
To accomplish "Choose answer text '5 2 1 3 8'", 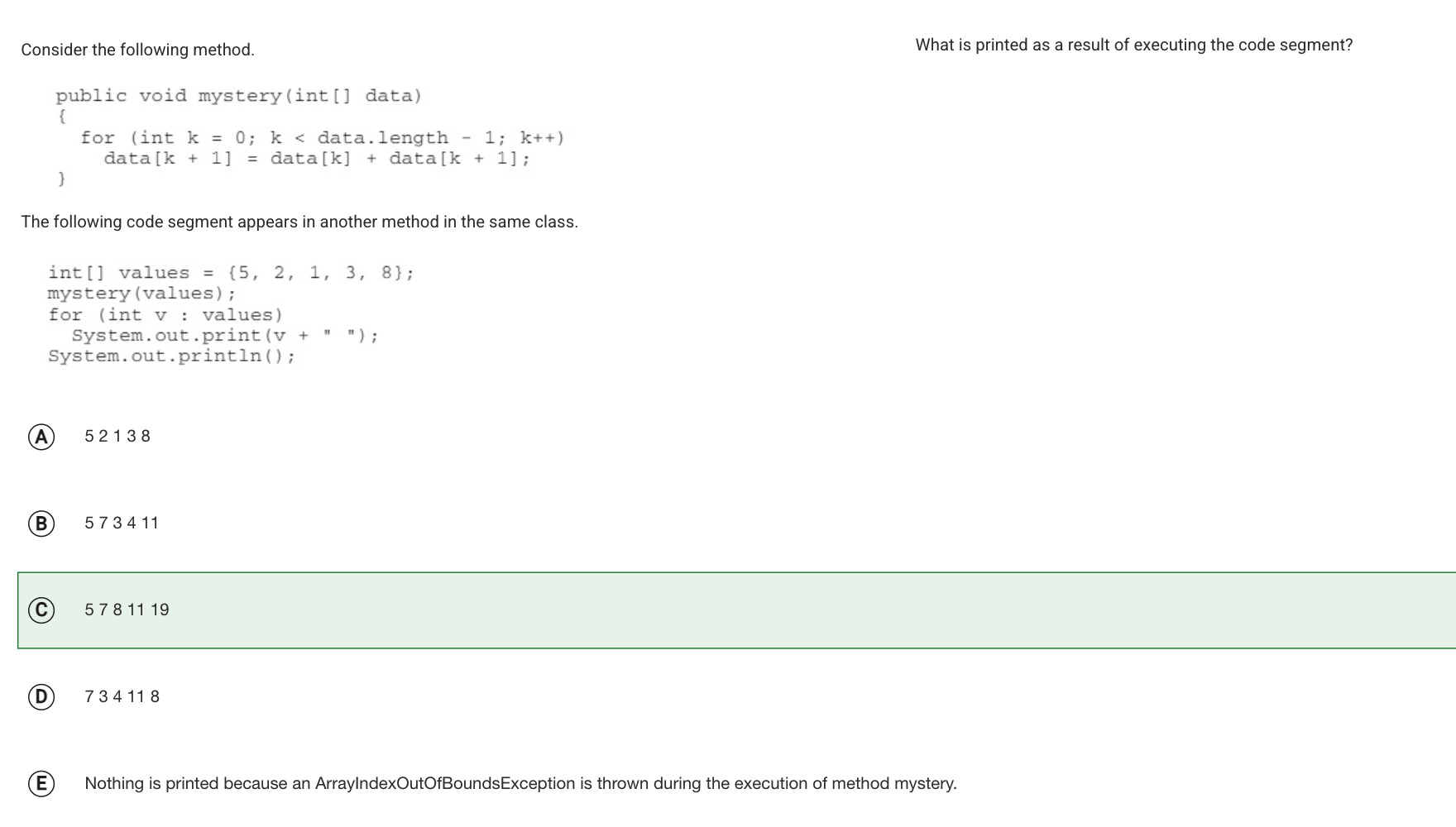I will click(x=117, y=436).
